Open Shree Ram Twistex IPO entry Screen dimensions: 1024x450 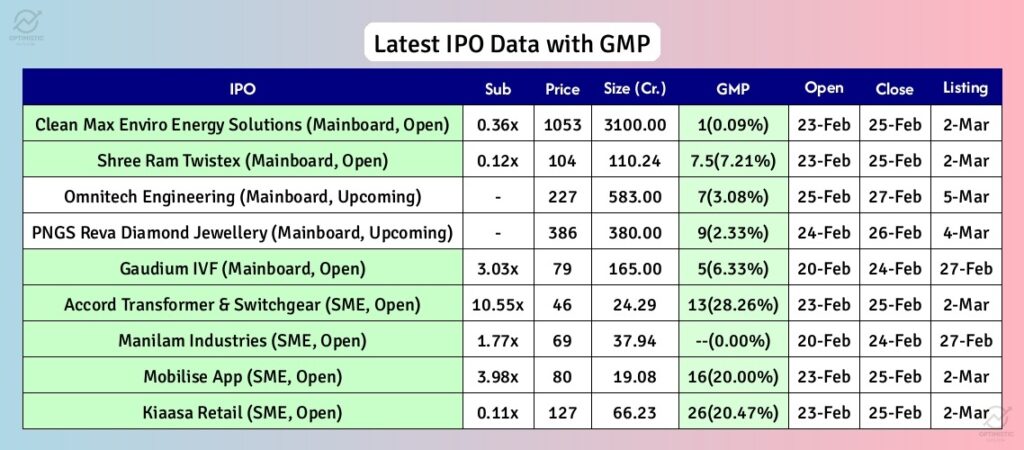241,160
